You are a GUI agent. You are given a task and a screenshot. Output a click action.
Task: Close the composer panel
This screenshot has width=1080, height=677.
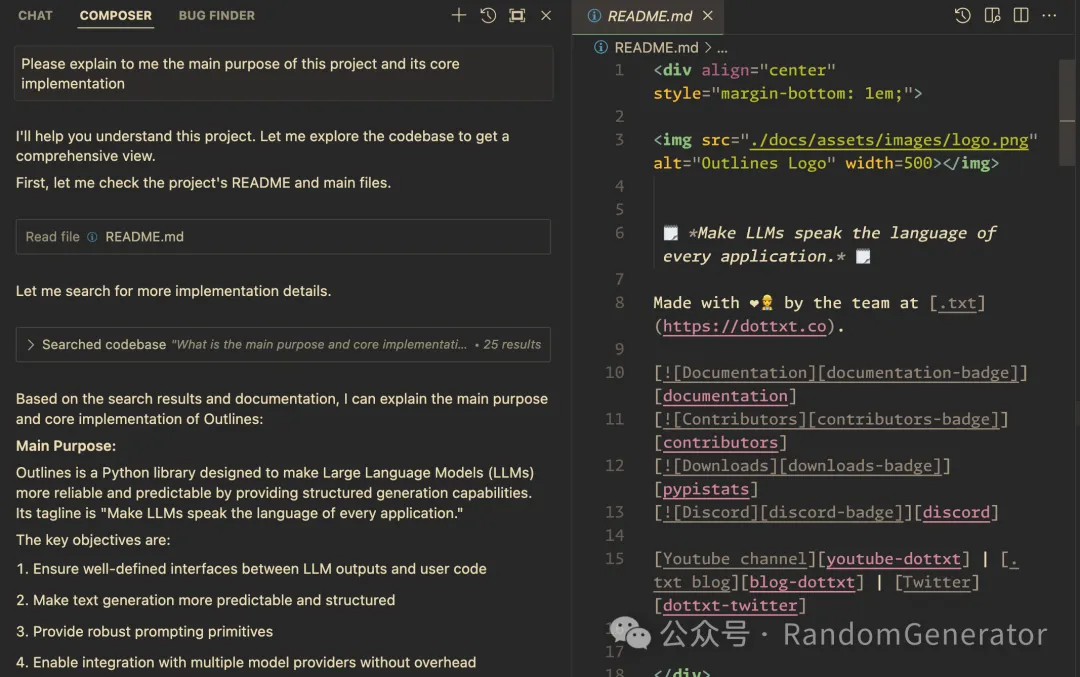tap(546, 15)
